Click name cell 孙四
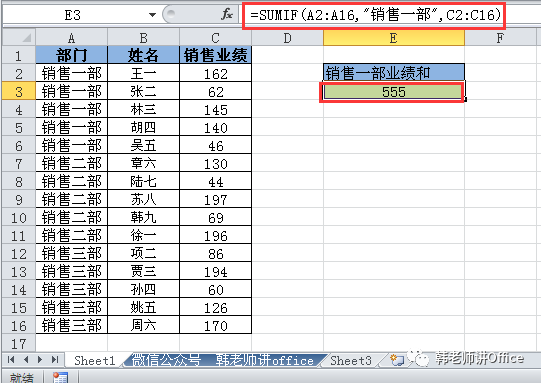 (x=144, y=289)
